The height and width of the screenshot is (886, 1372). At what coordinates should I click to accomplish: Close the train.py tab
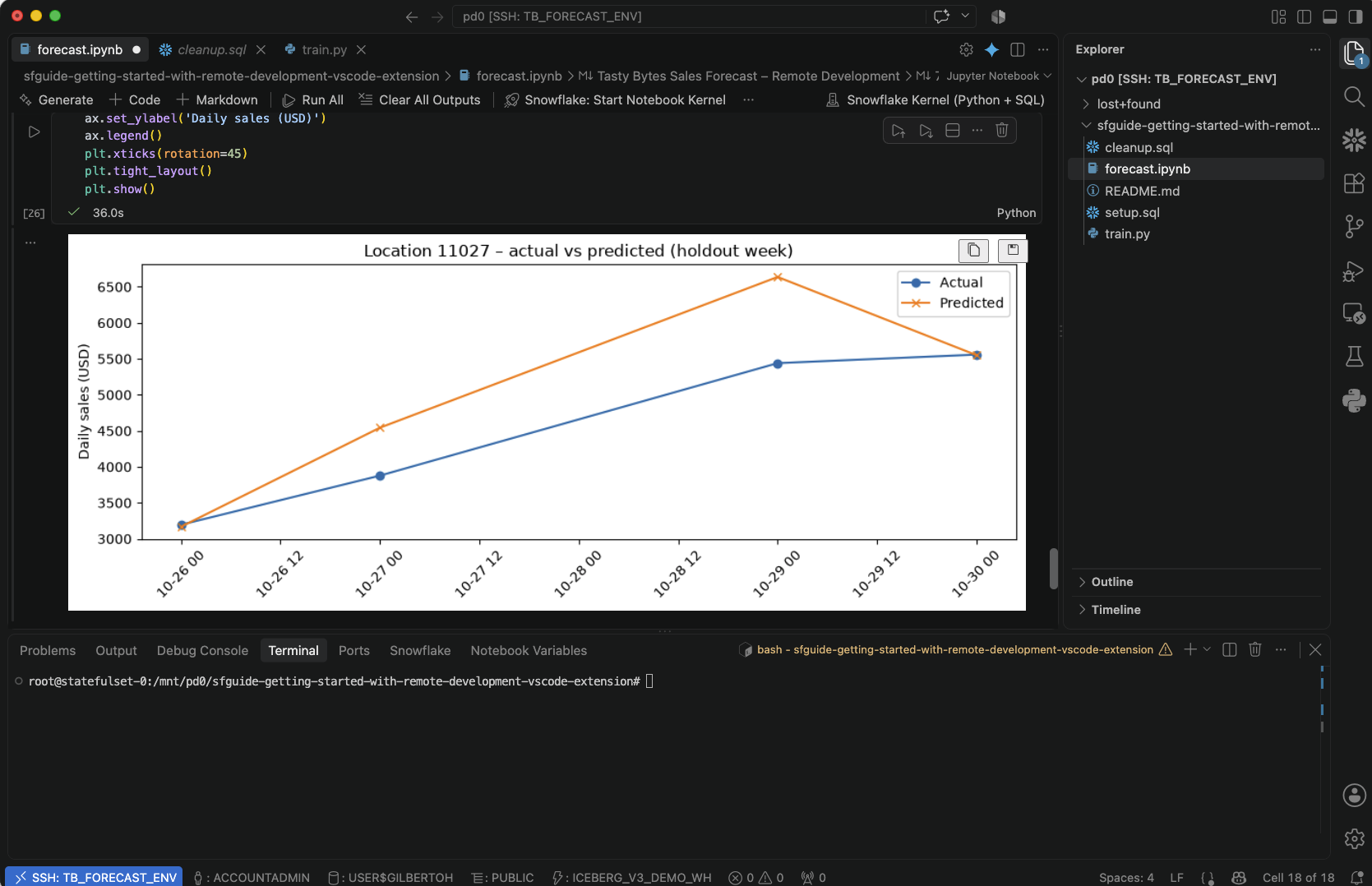point(361,49)
